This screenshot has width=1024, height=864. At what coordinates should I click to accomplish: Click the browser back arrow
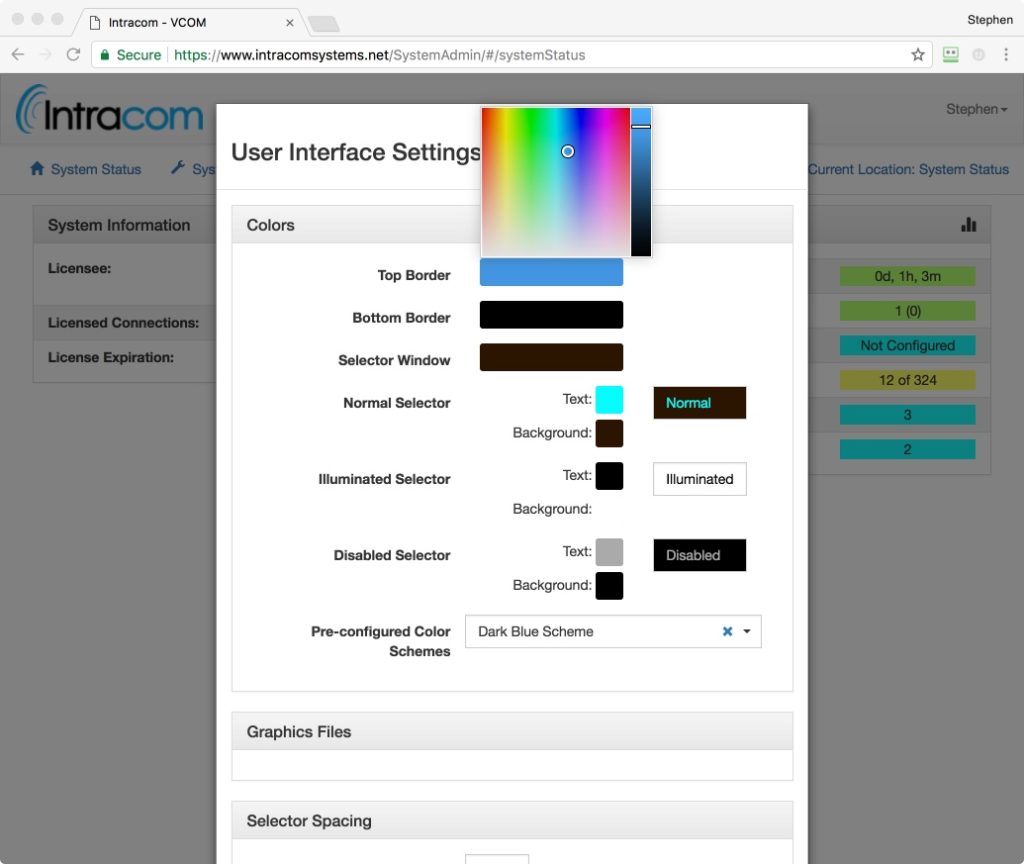tap(18, 55)
